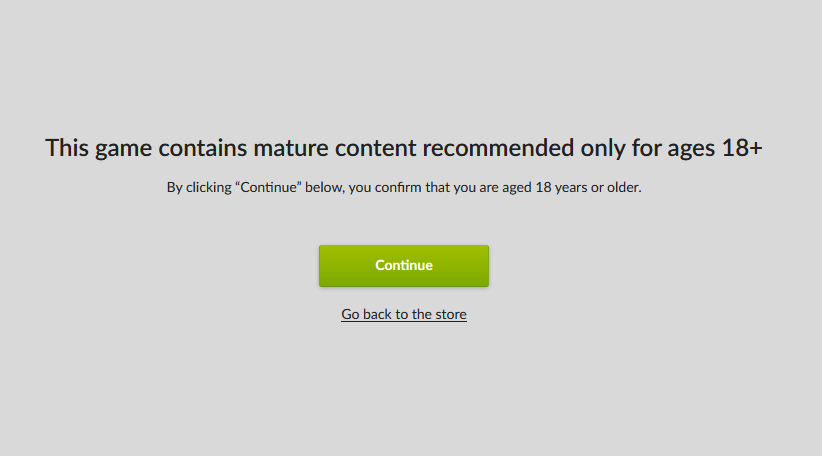The width and height of the screenshot is (822, 456).
Task: Click the green Continue button
Action: [x=404, y=266]
